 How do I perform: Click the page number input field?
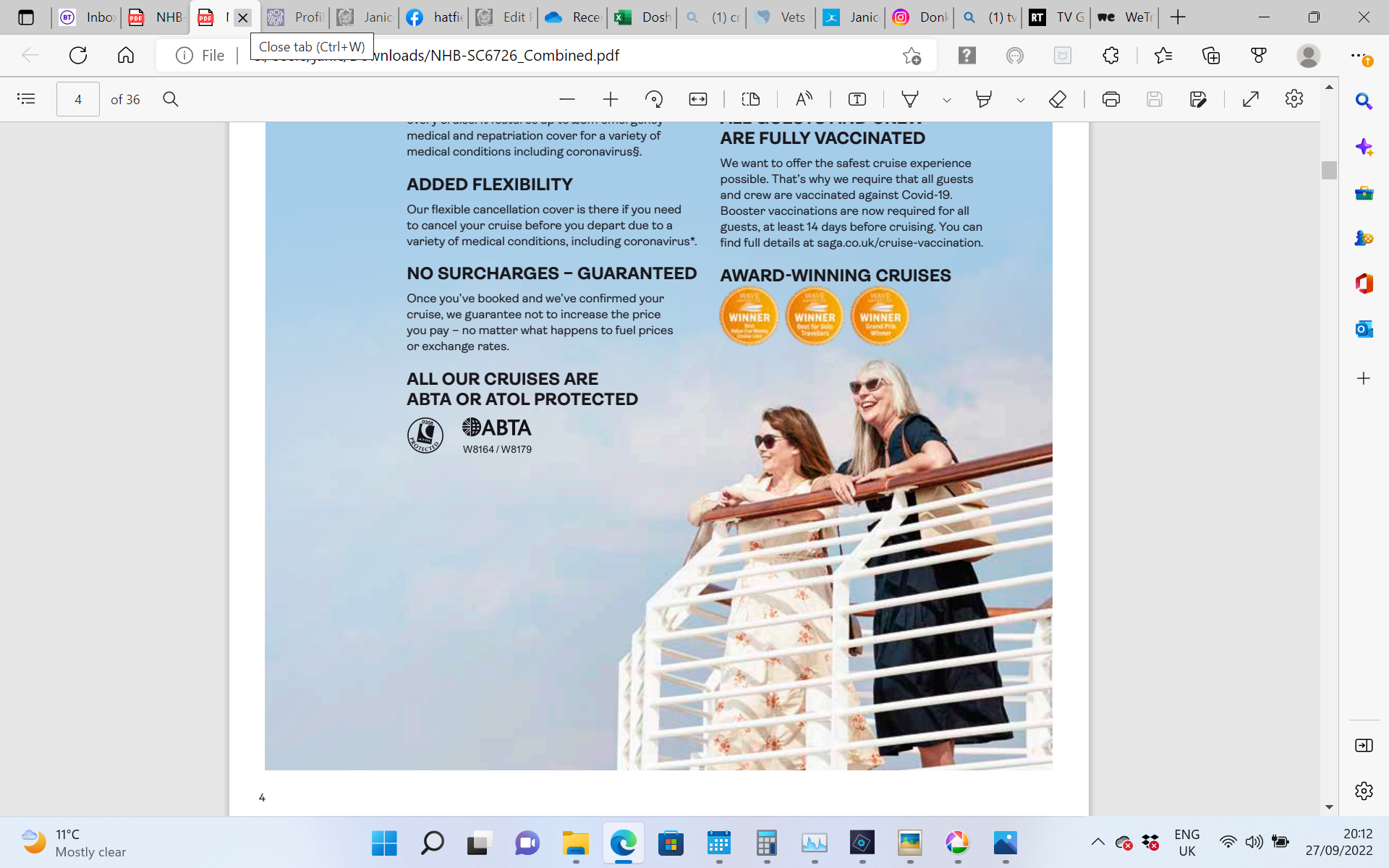[78, 99]
